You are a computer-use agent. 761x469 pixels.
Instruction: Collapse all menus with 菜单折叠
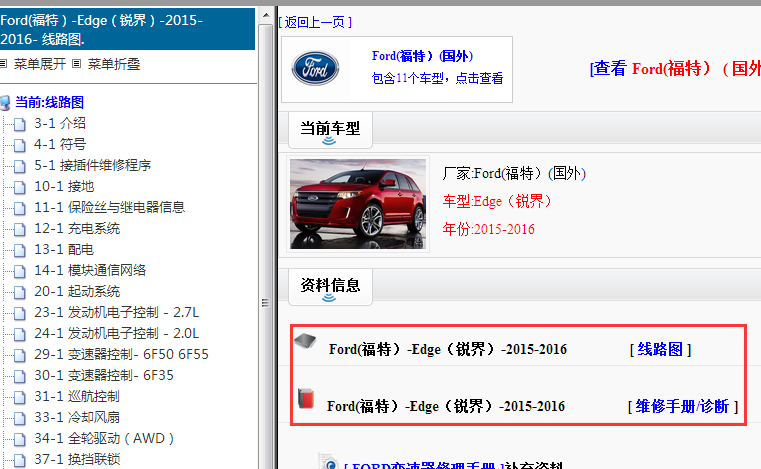coord(114,64)
